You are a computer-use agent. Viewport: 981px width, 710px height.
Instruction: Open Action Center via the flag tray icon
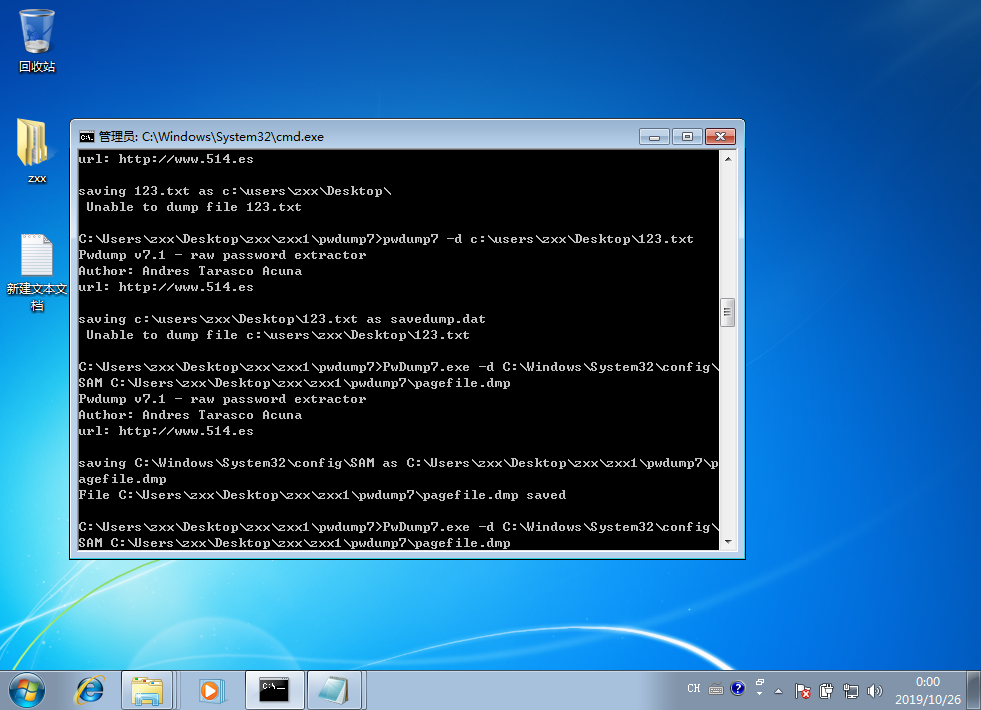803,689
